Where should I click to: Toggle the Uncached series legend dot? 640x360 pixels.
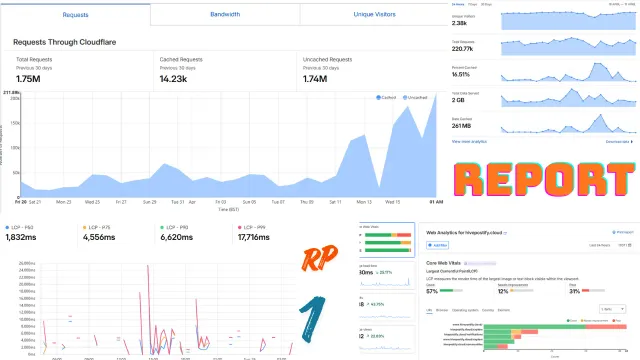click(x=405, y=98)
